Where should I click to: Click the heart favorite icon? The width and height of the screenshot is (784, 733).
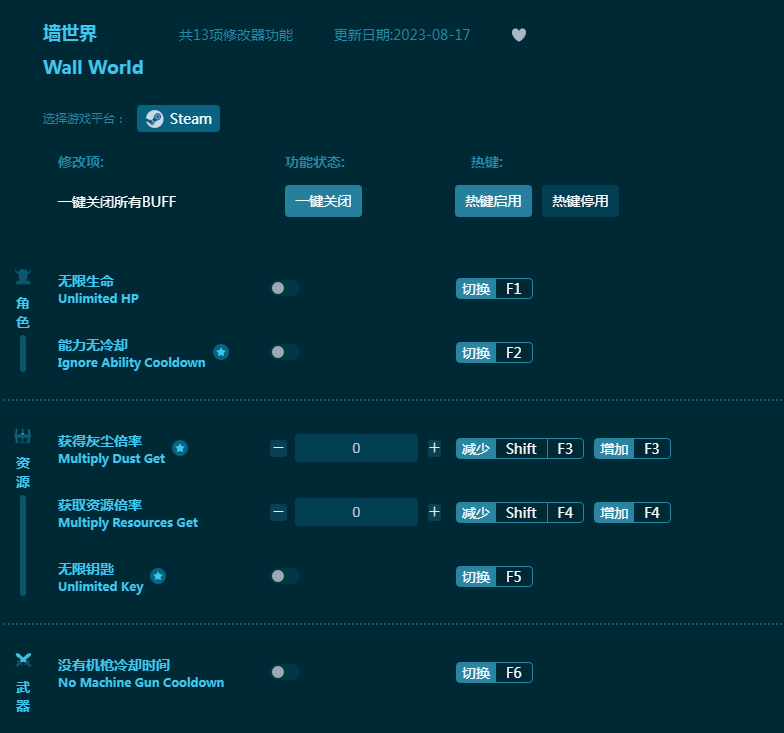pos(518,35)
